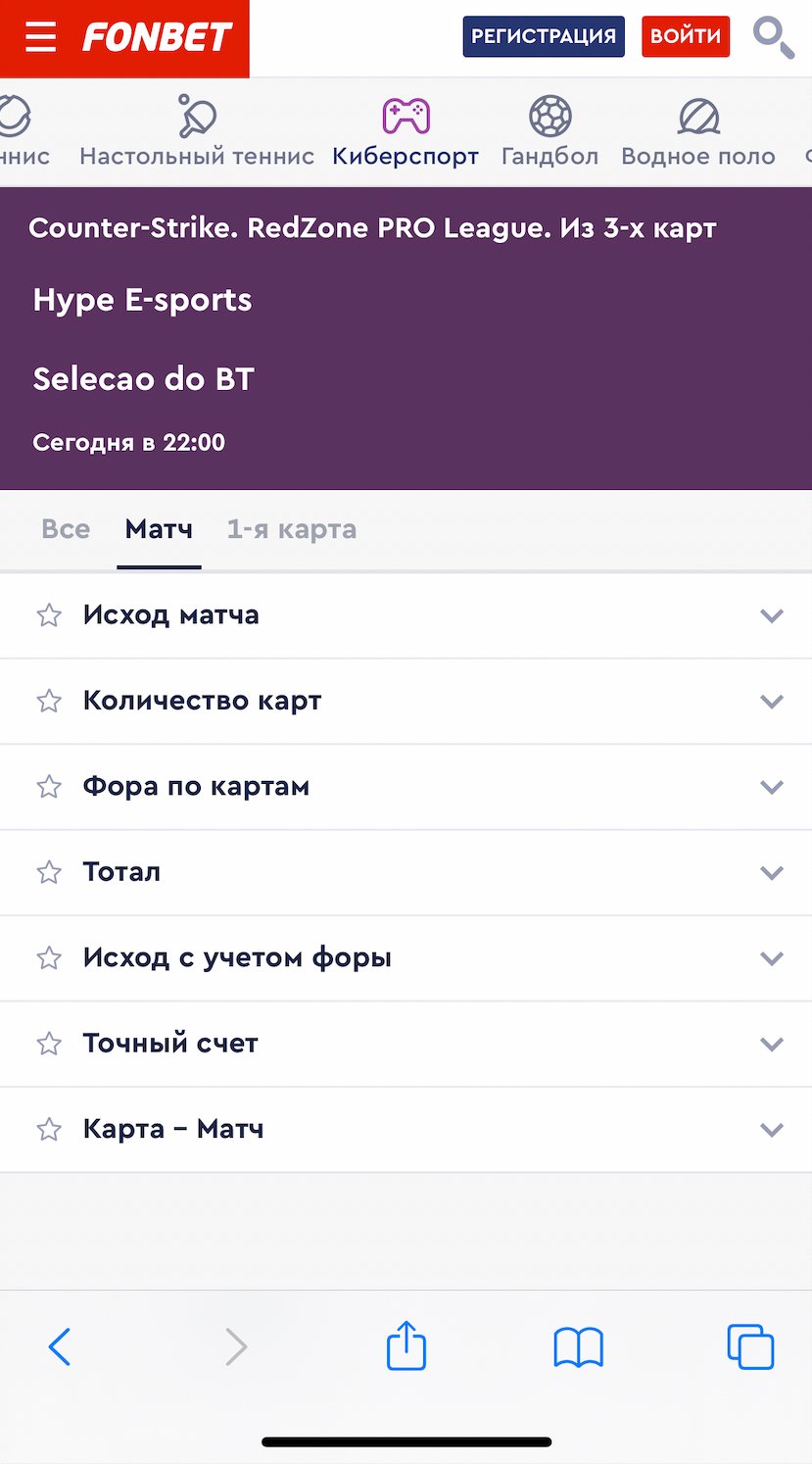This screenshot has height=1464, width=812.
Task: Tap the Safari share icon
Action: (x=406, y=1345)
